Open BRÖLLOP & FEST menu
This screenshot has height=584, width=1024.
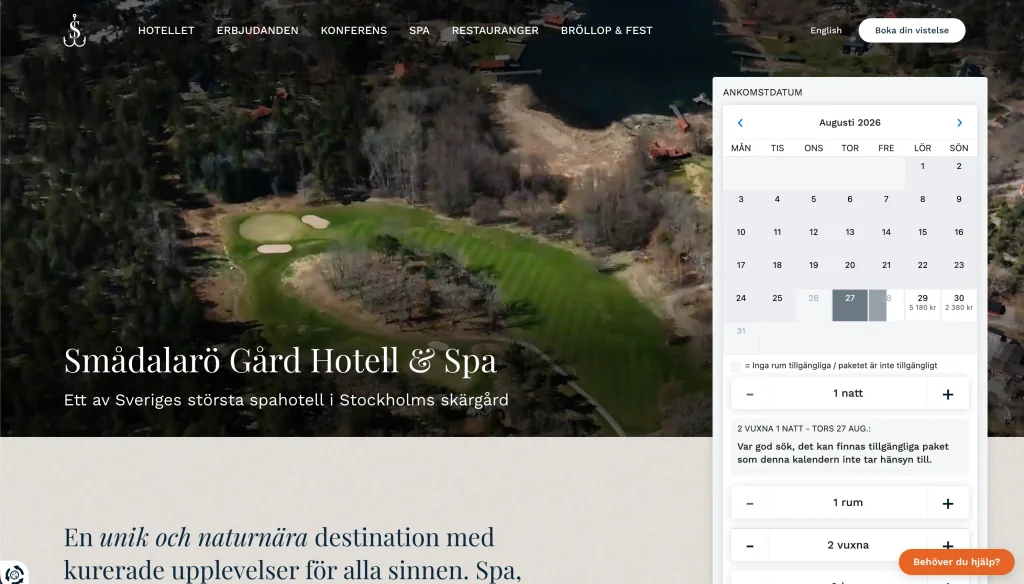click(x=607, y=31)
